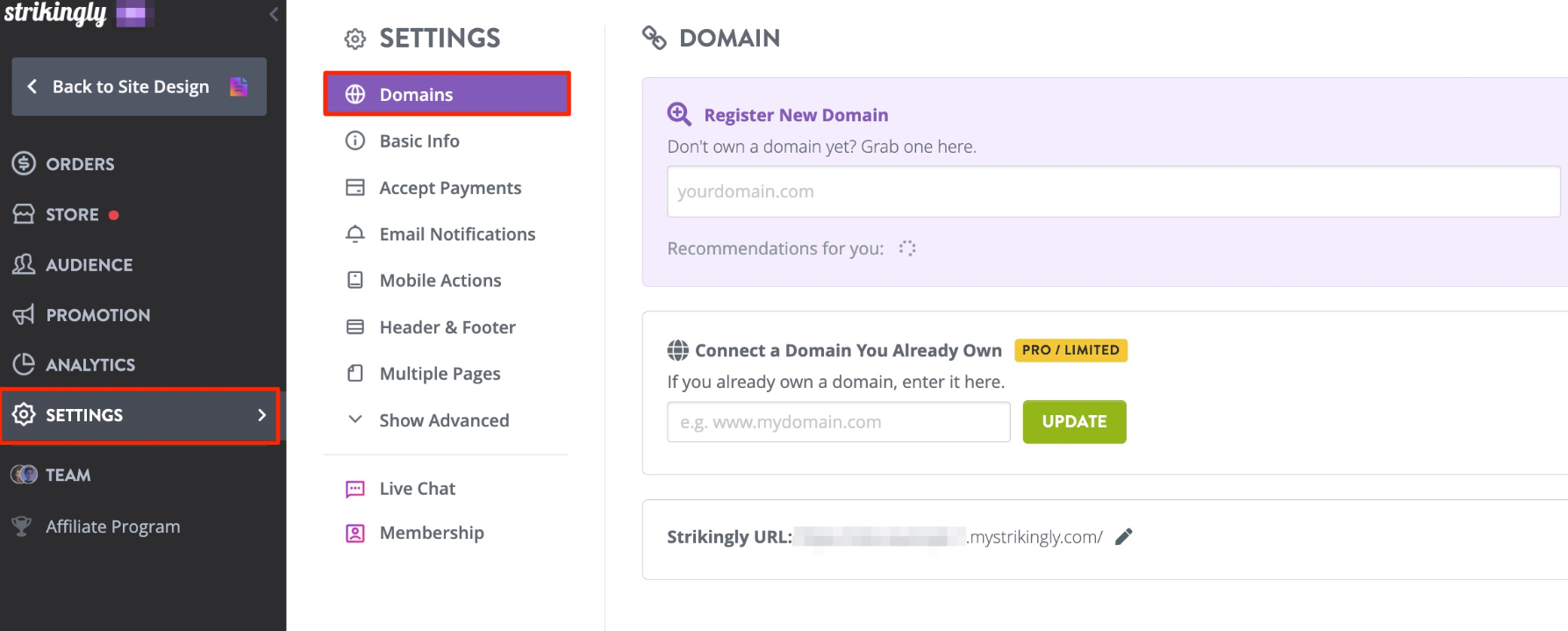
Task: Expand the SETTINGS arrow chevron
Action: (261, 415)
